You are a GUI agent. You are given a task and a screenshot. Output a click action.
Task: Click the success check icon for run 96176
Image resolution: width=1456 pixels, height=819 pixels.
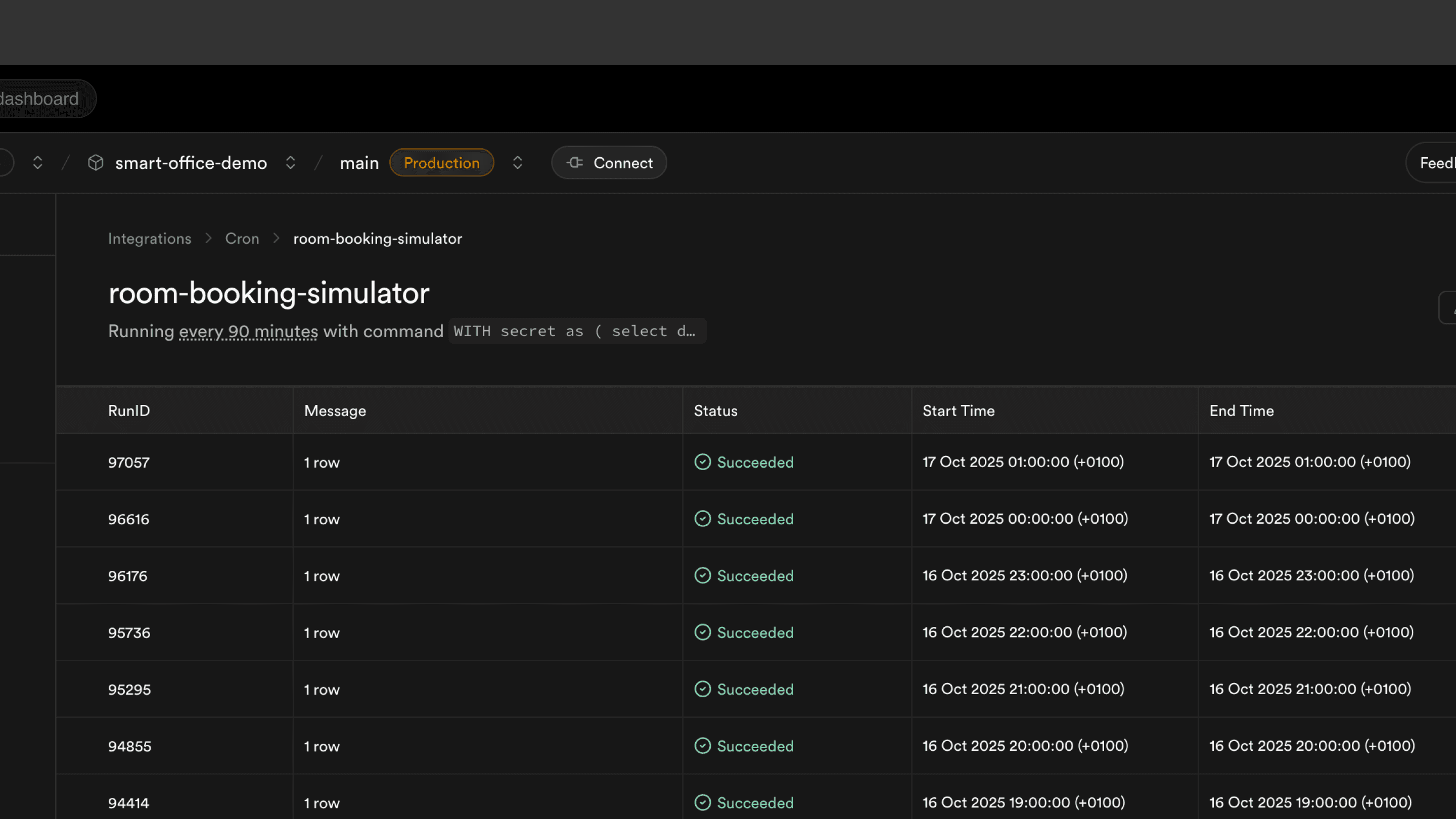point(703,576)
